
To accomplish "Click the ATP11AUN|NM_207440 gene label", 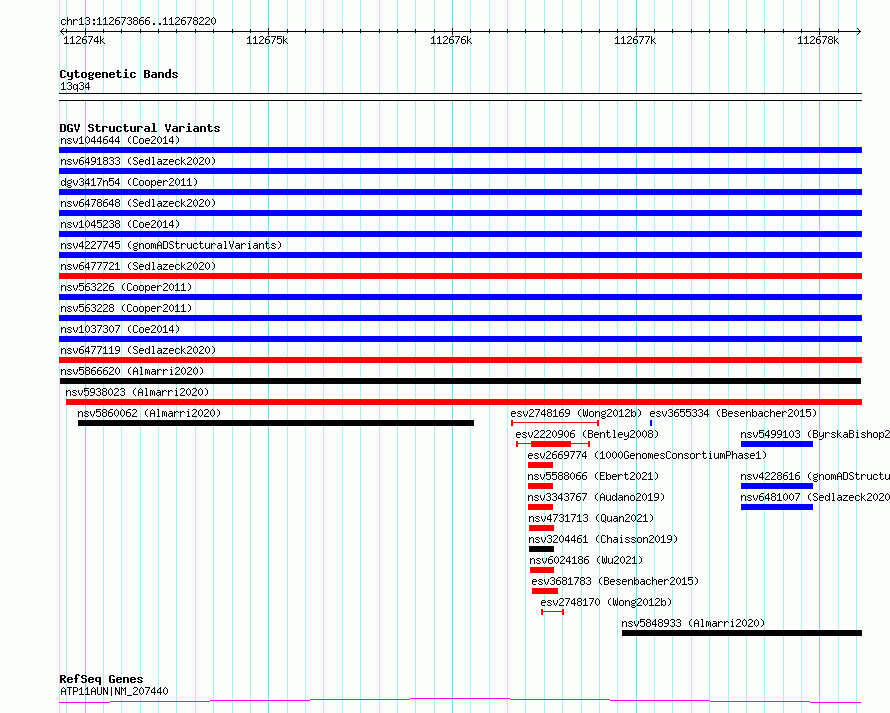I will (x=114, y=691).
